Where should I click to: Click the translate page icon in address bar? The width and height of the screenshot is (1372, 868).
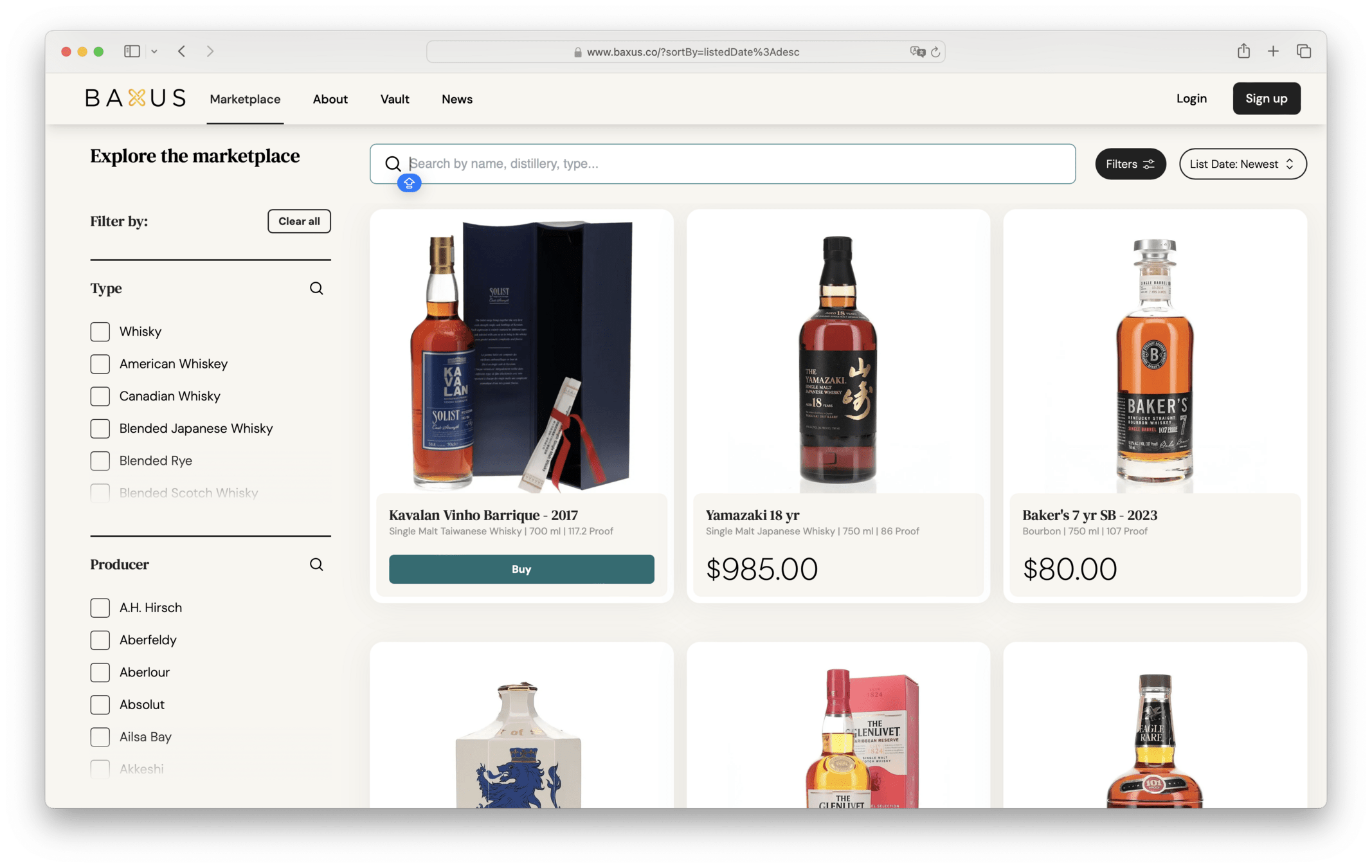917,52
